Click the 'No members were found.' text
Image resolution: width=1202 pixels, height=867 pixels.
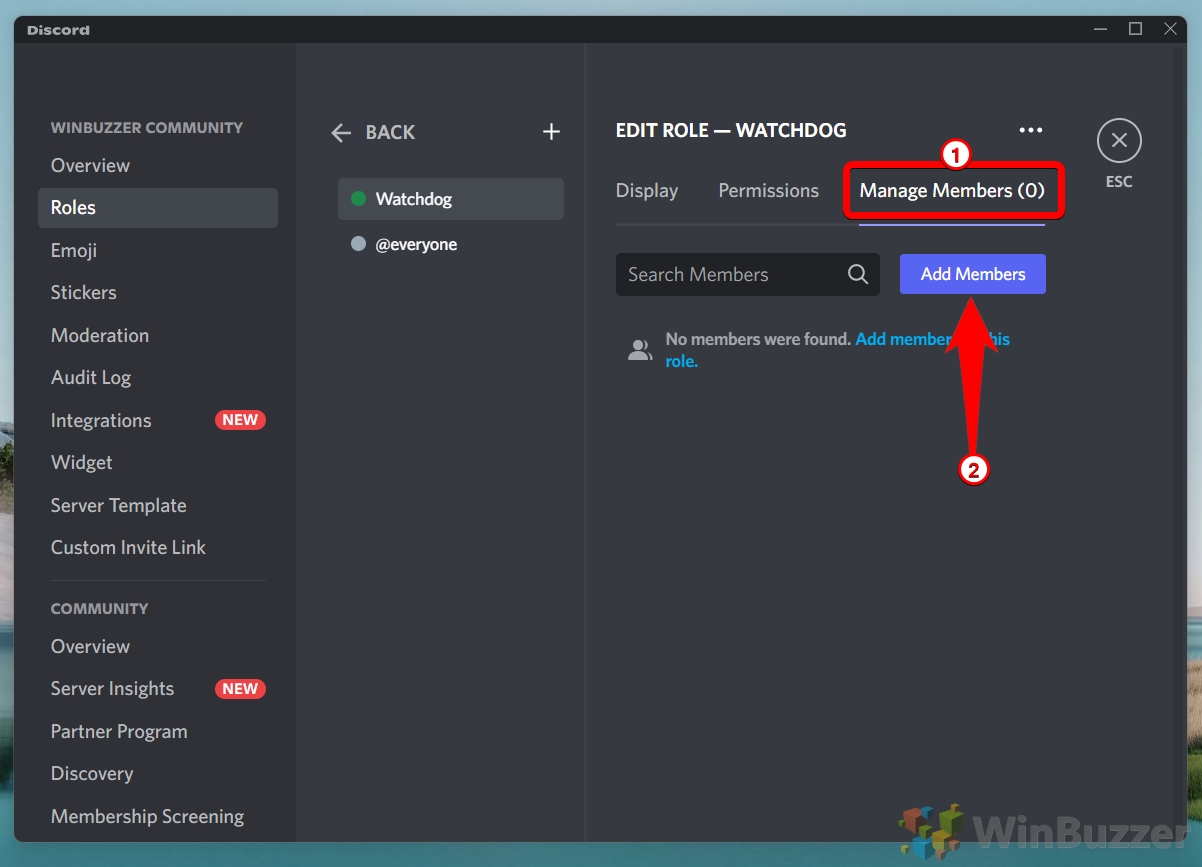(758, 339)
